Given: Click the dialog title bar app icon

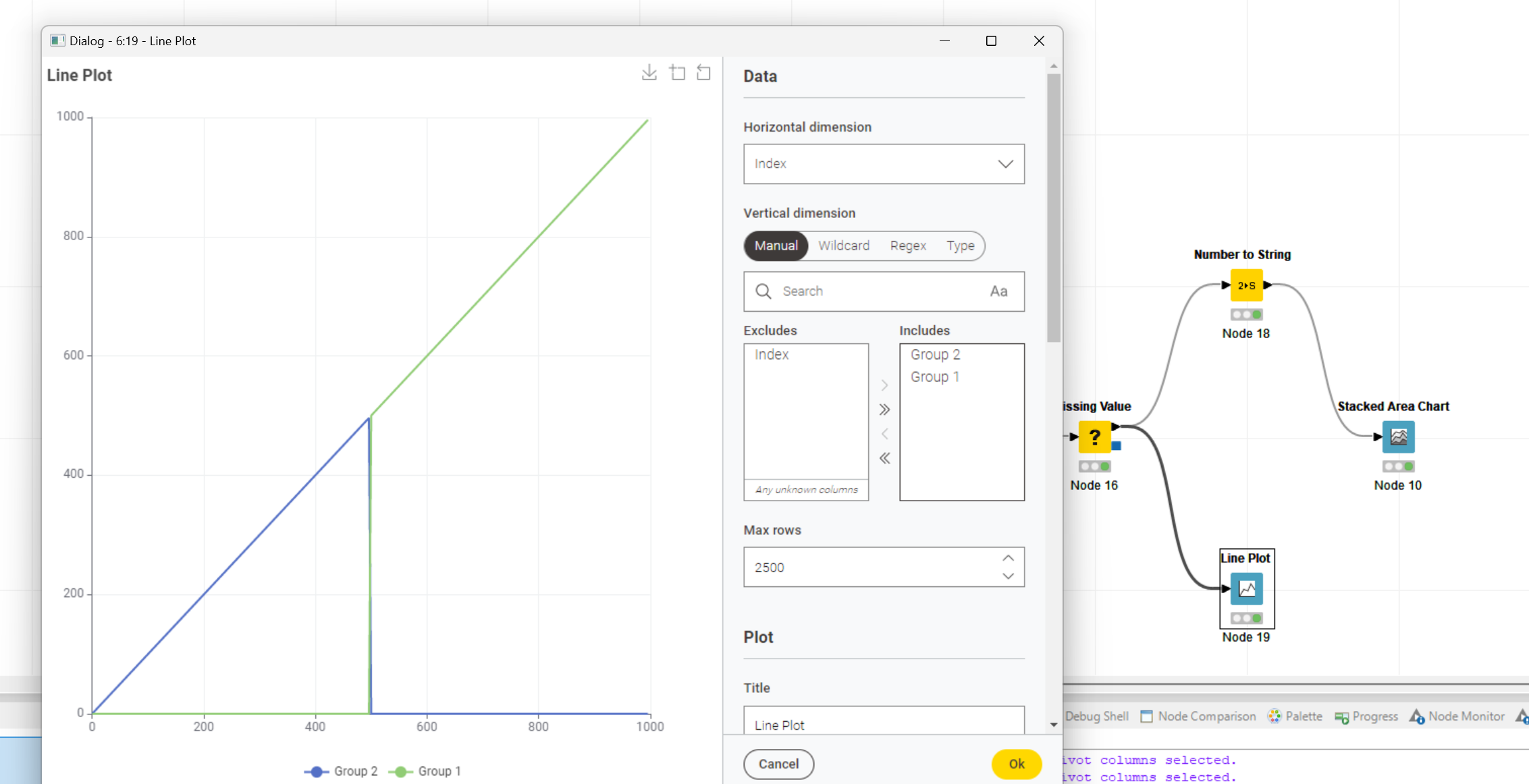Looking at the screenshot, I should (x=57, y=40).
